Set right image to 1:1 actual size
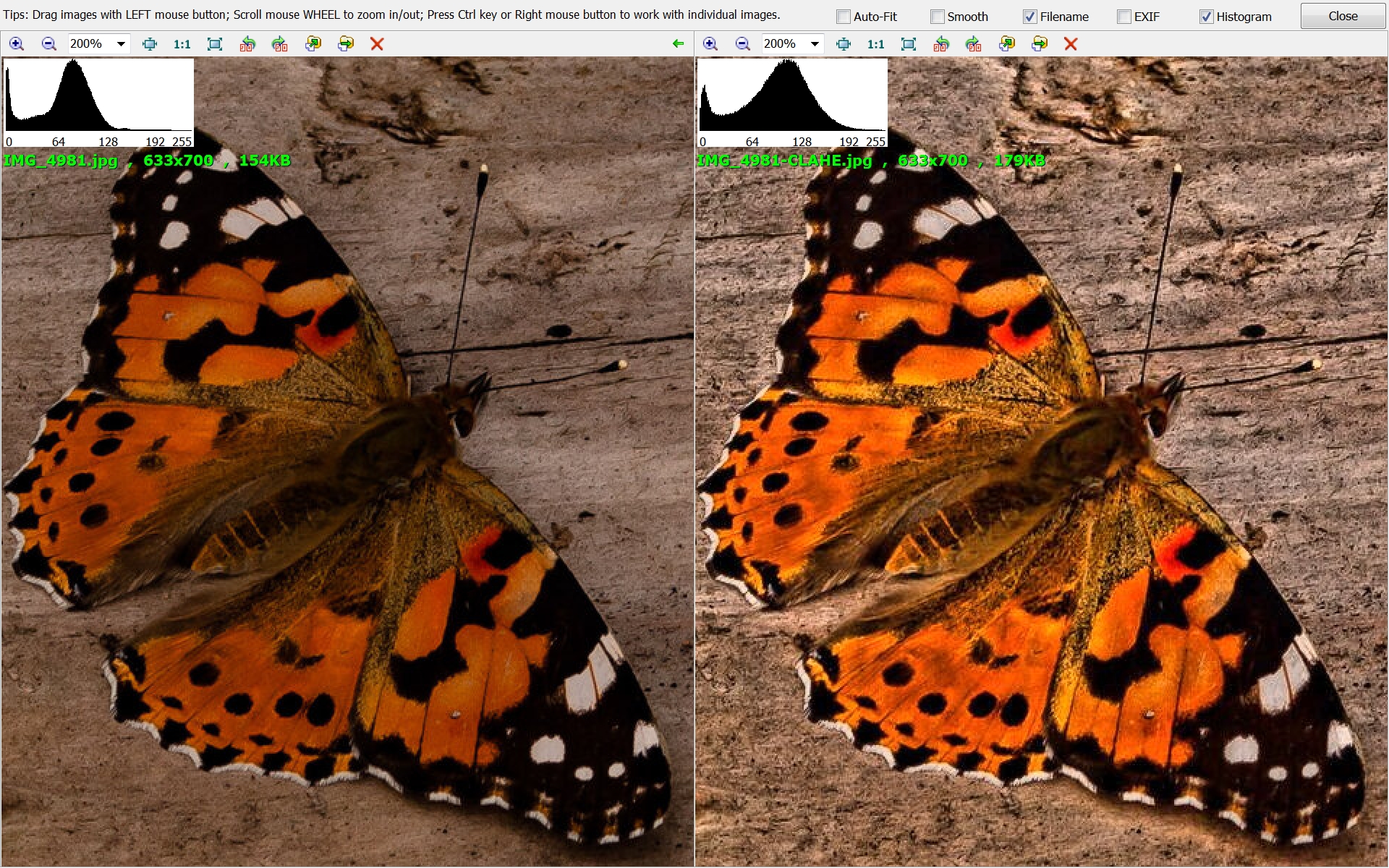The image size is (1389, 868). [x=876, y=44]
